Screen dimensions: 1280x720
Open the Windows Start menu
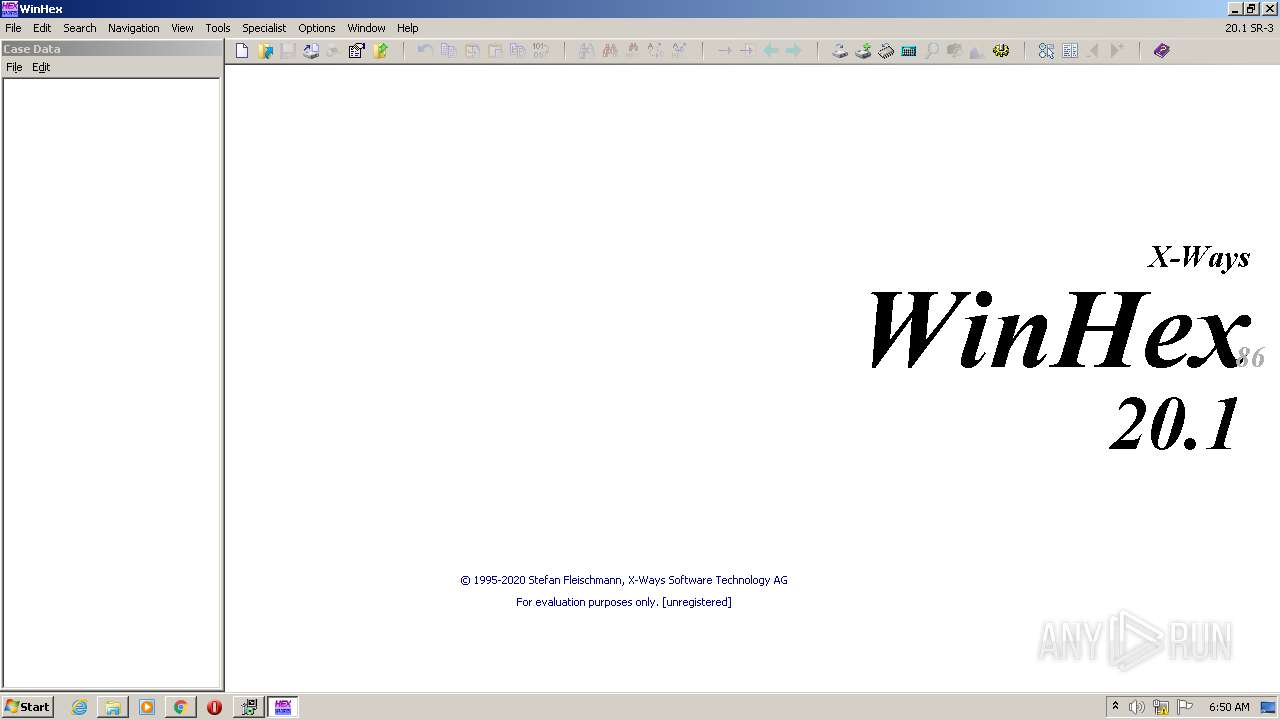tap(28, 707)
